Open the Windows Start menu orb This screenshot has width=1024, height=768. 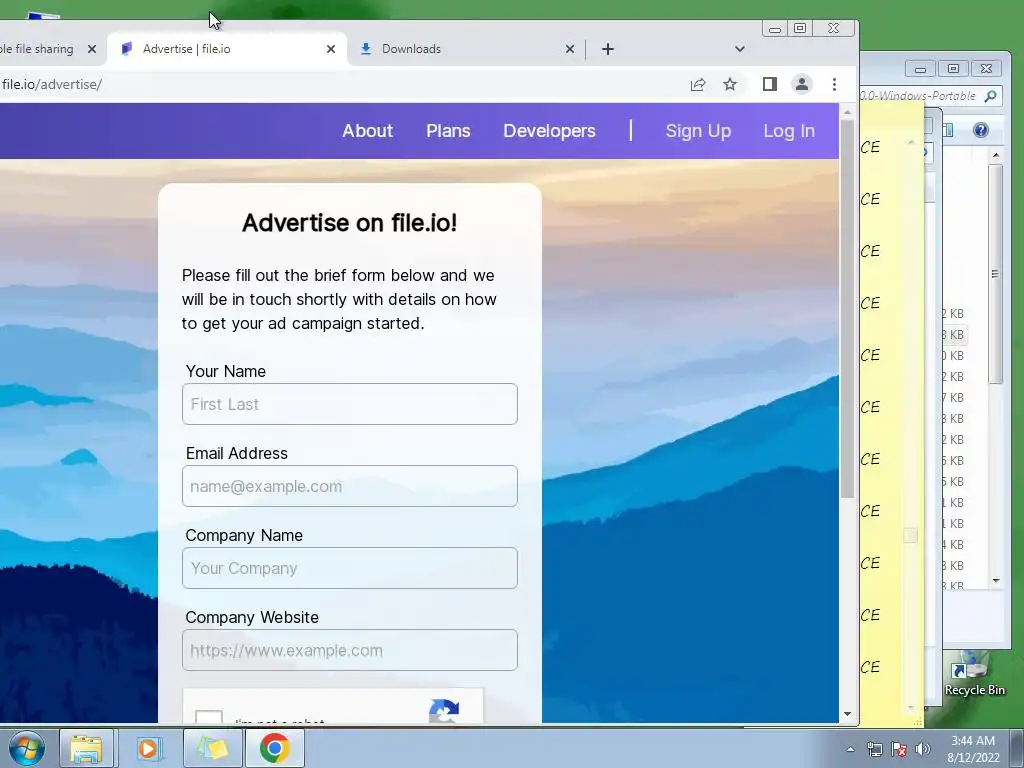(x=27, y=748)
